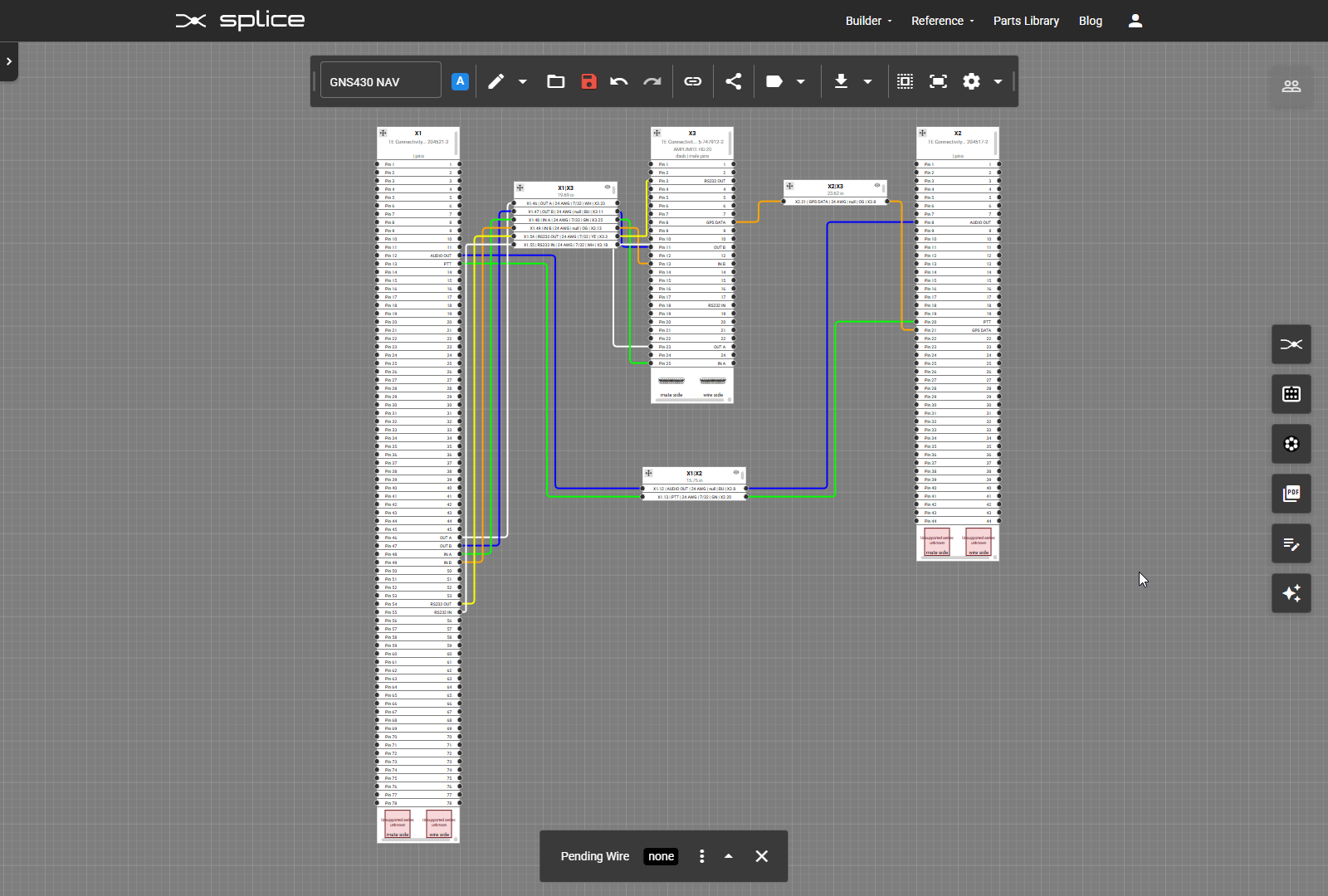Expand the settings gear dropdown
Image resolution: width=1328 pixels, height=896 pixels.
pyautogui.click(x=998, y=81)
